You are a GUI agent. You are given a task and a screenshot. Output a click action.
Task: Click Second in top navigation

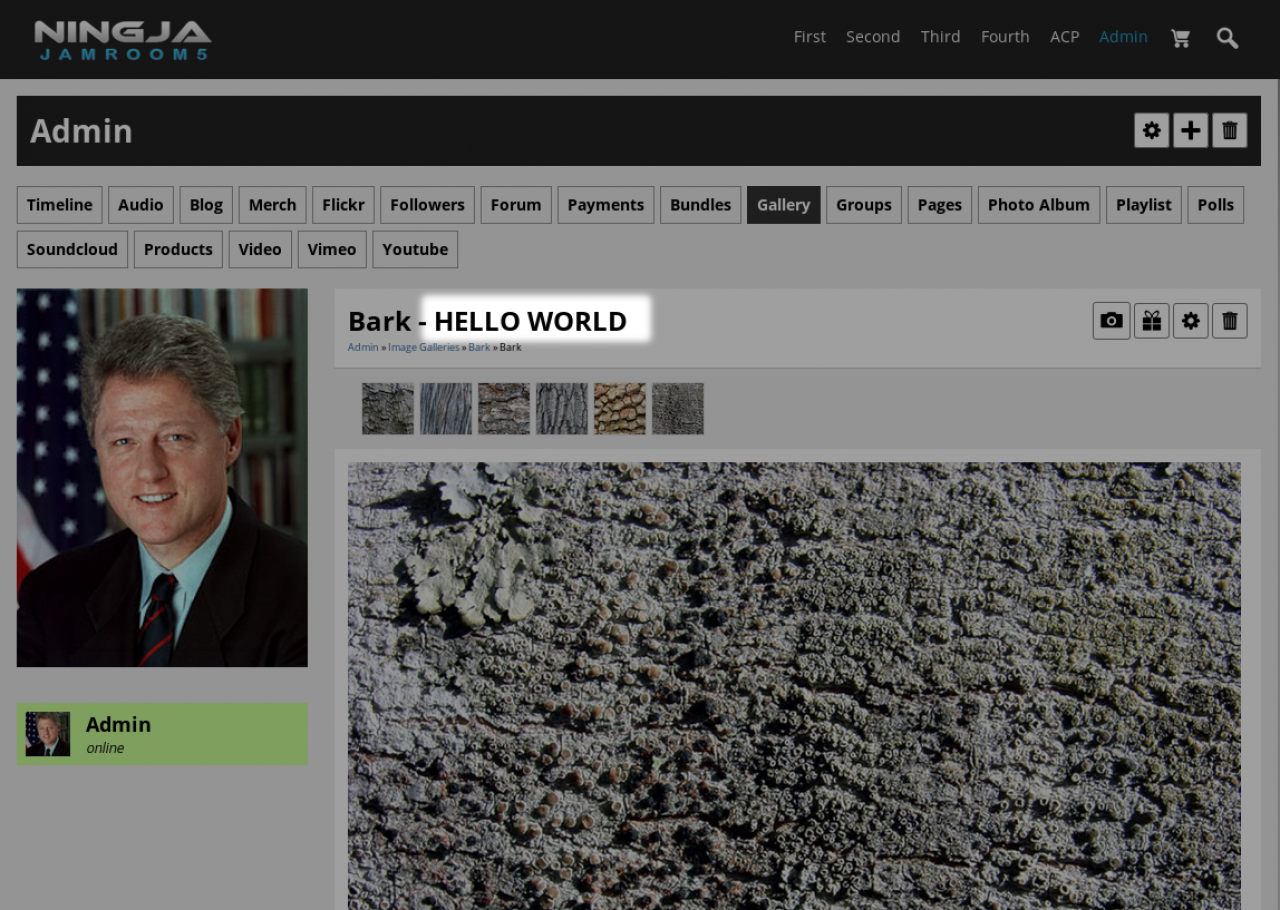pyautogui.click(x=873, y=37)
